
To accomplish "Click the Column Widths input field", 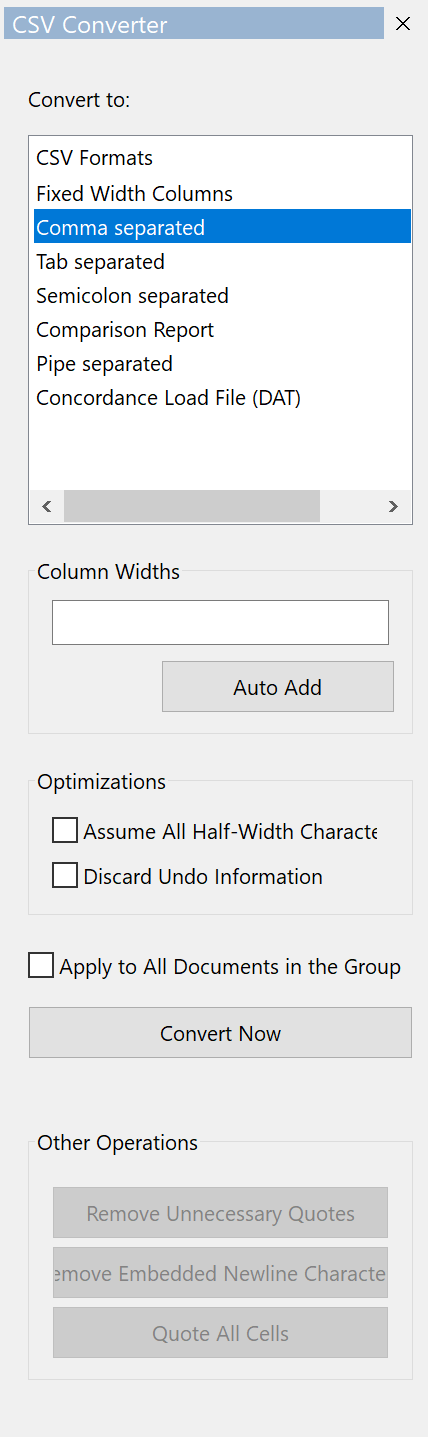I will 220,622.
